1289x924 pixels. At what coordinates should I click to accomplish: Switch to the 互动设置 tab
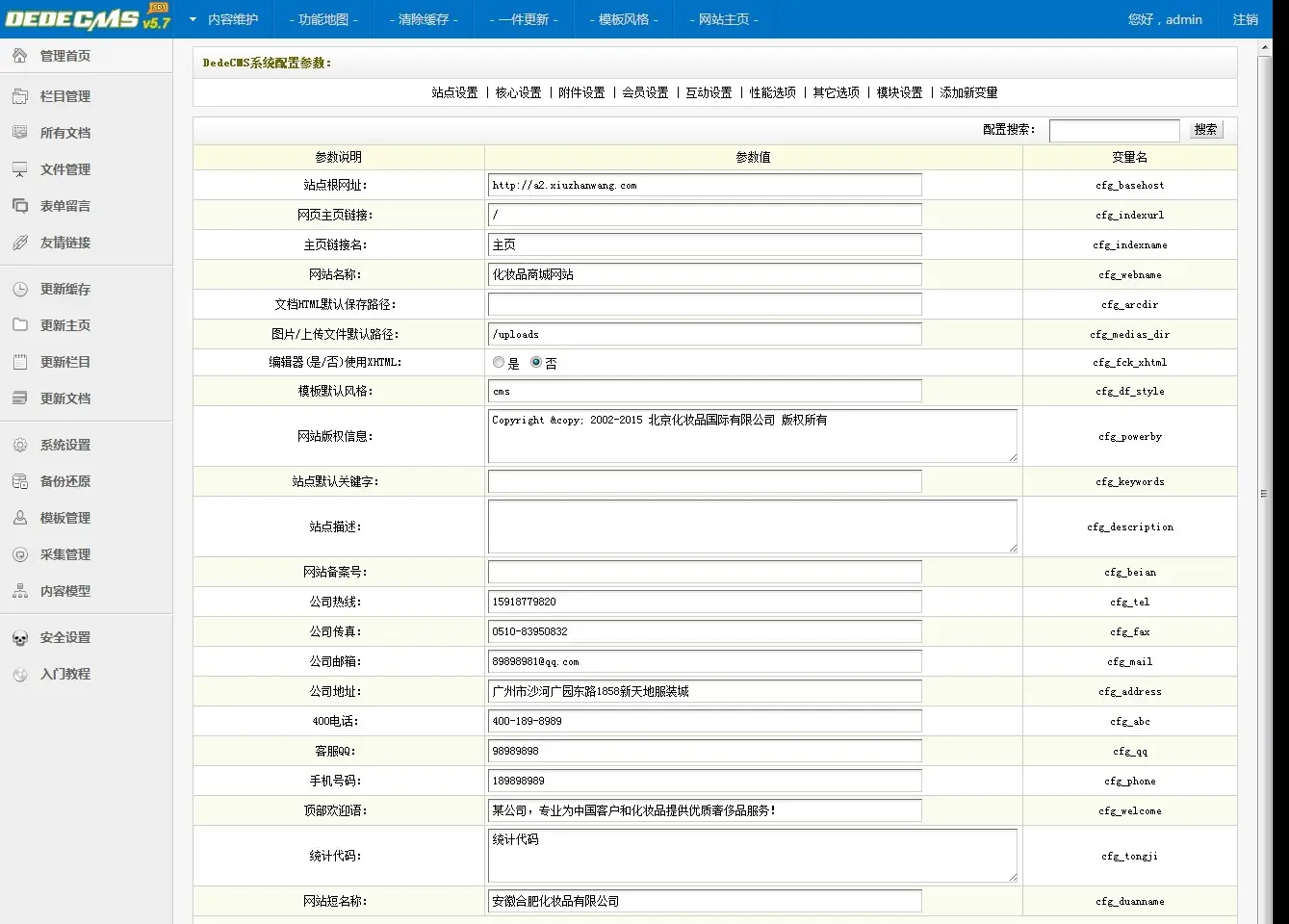coord(709,92)
